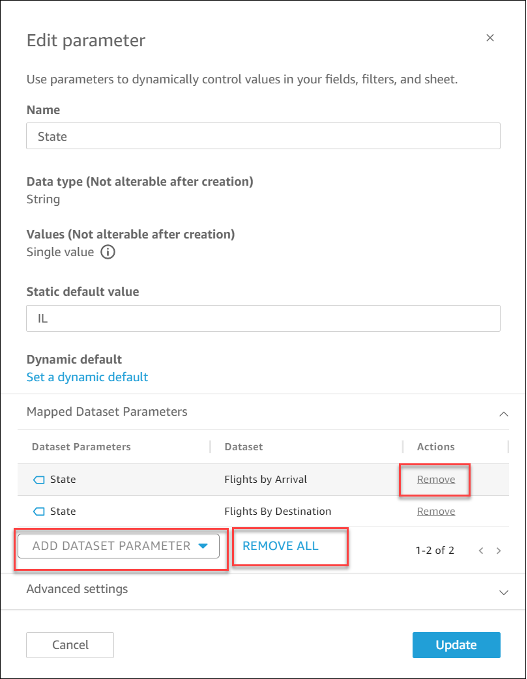Remove the Flights By Destination mapping
The width and height of the screenshot is (527, 679).
click(436, 511)
